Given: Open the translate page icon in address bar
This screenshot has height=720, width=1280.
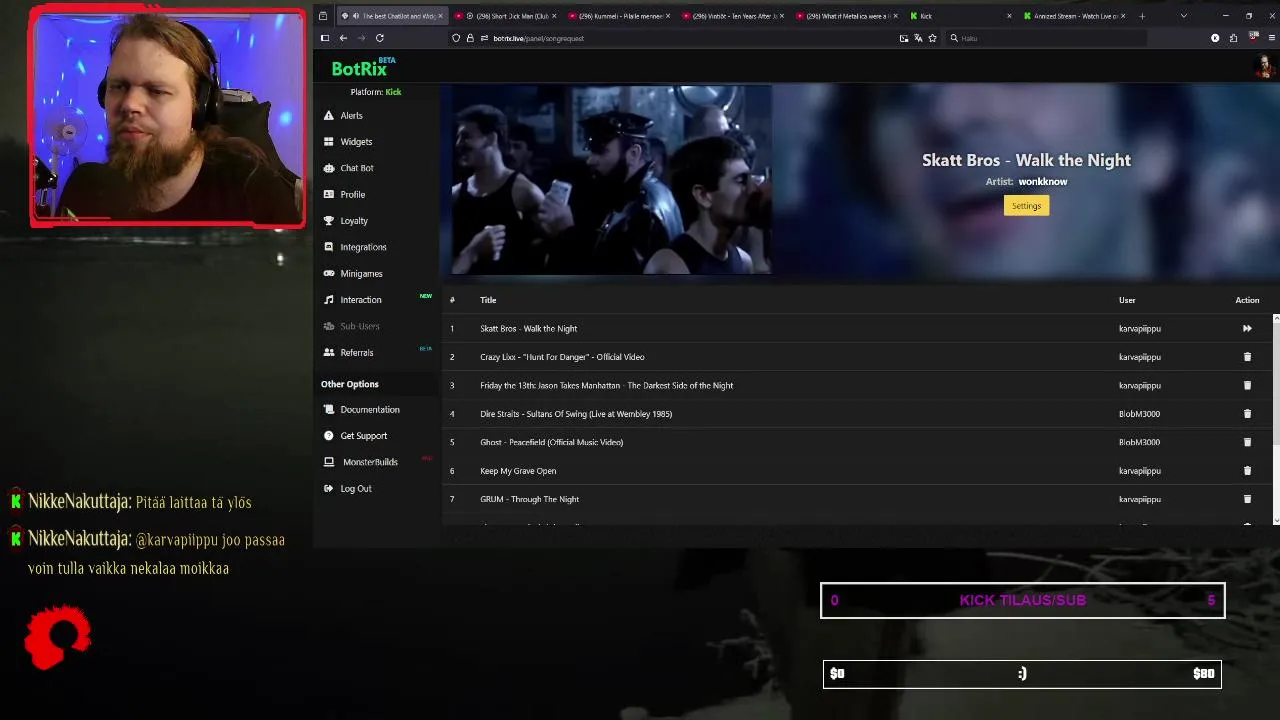Looking at the screenshot, I should 918,38.
